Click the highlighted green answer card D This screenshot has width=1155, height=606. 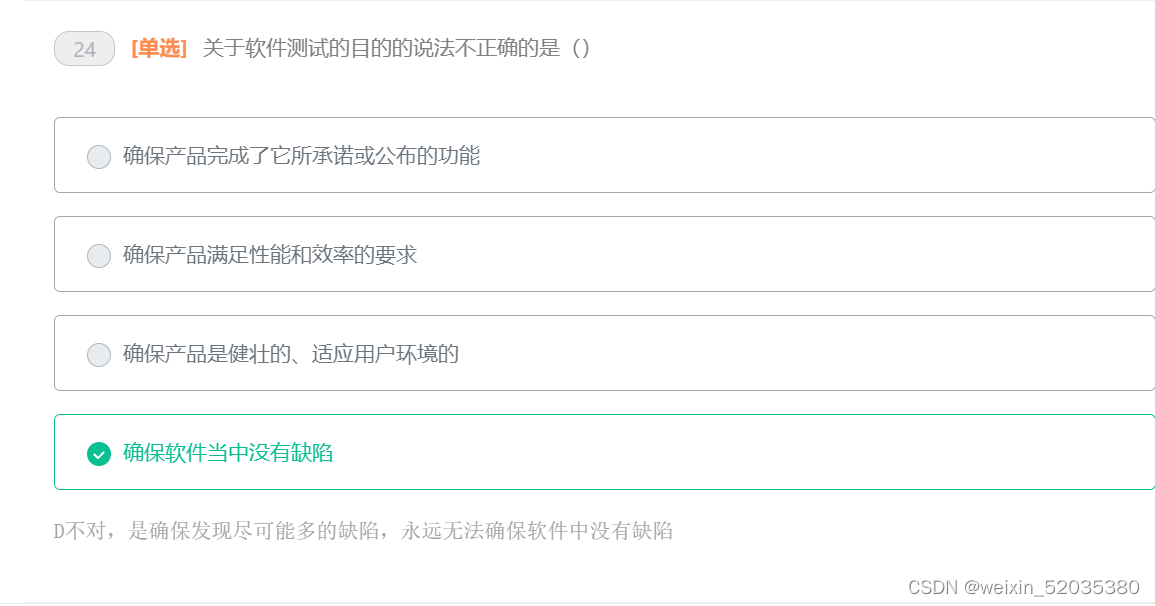(600, 453)
